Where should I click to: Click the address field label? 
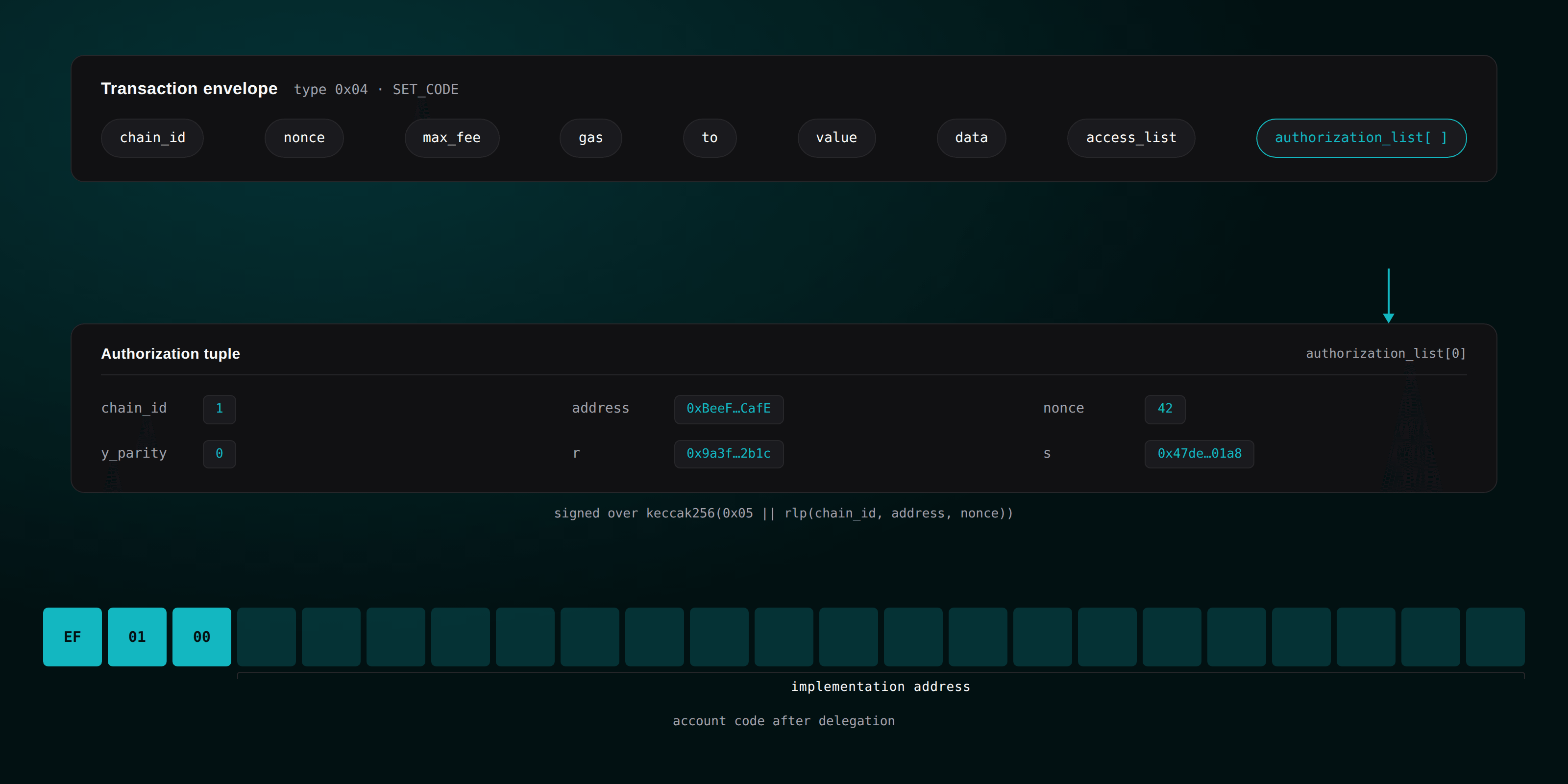pyautogui.click(x=600, y=409)
